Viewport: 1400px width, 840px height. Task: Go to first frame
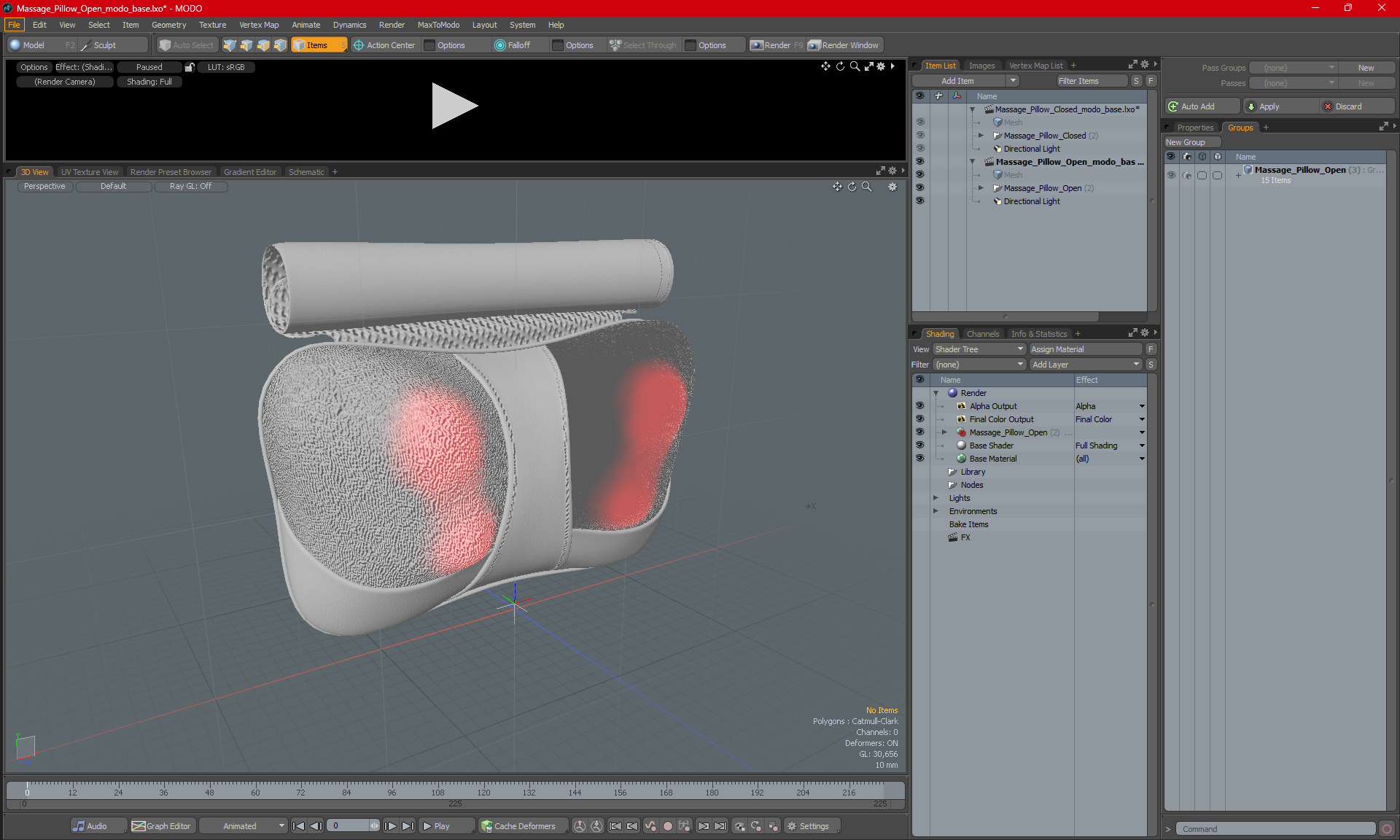(x=298, y=826)
